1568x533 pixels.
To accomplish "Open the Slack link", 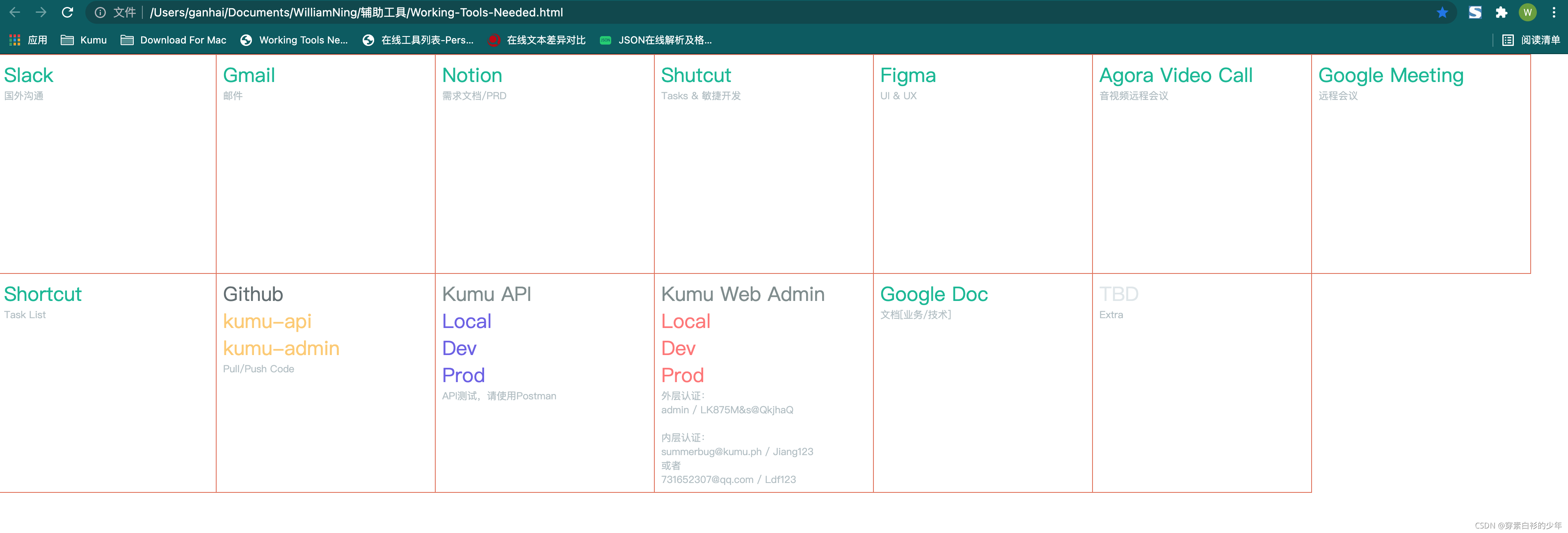I will 29,75.
